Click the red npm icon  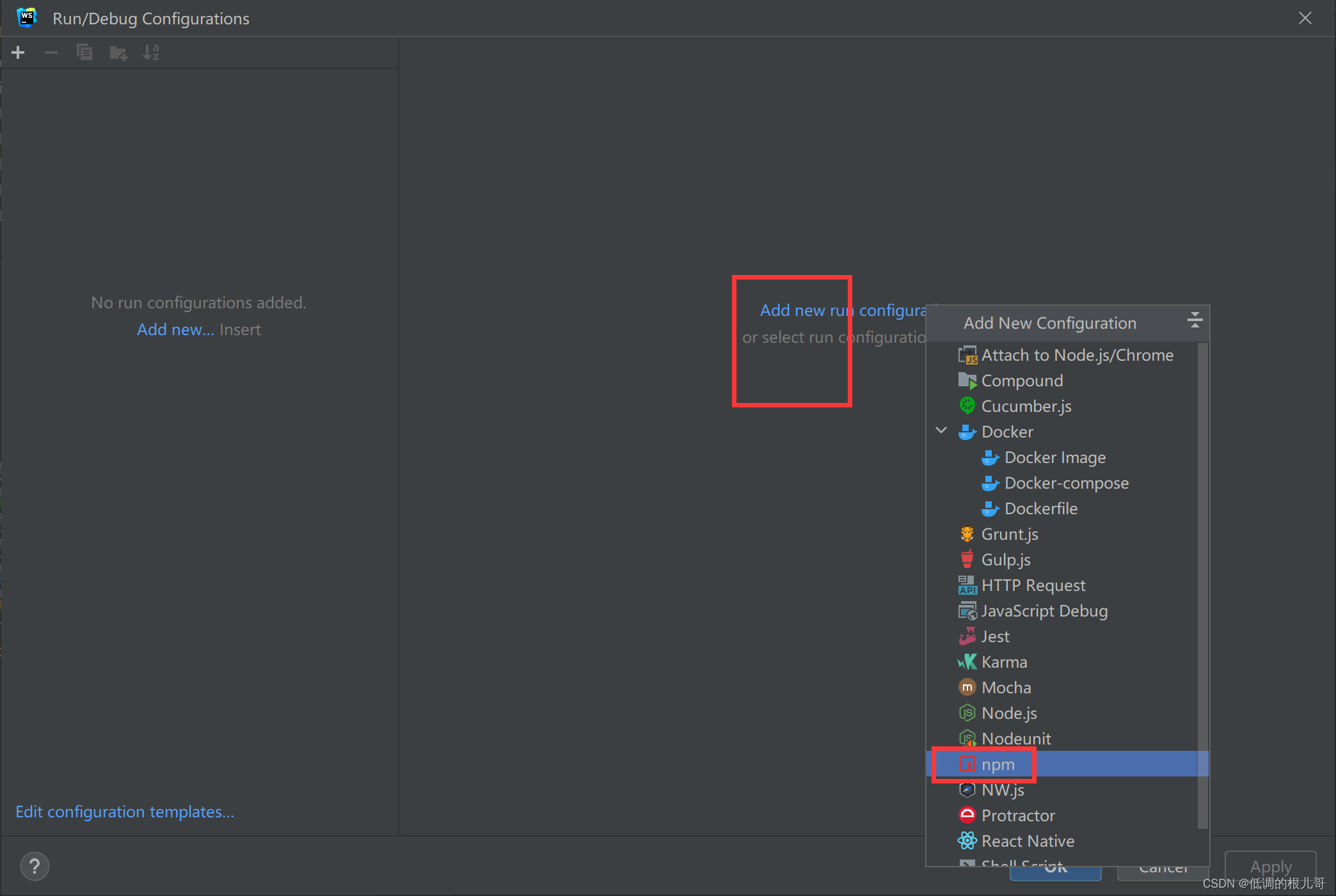[967, 764]
